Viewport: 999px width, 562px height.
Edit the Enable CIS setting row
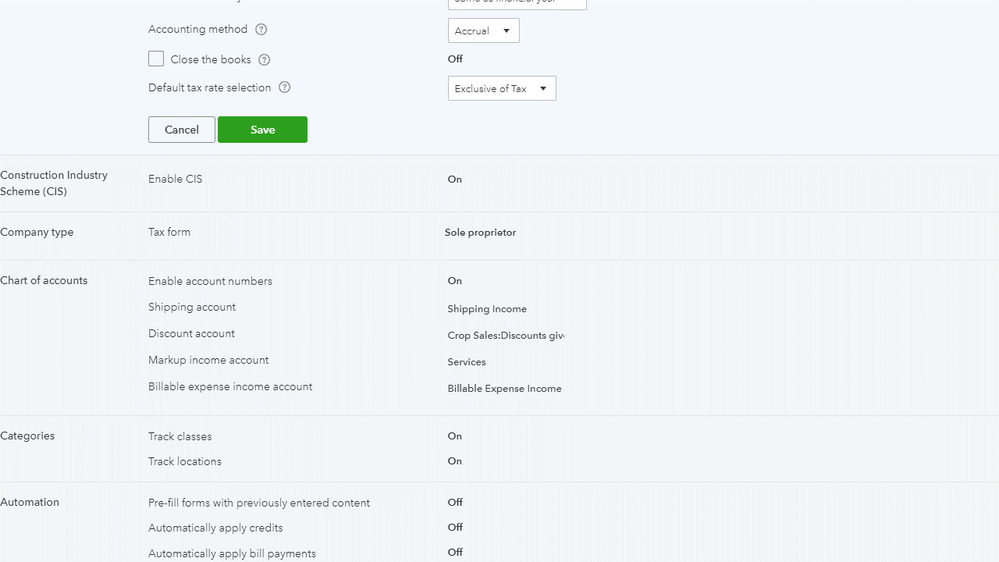(175, 179)
